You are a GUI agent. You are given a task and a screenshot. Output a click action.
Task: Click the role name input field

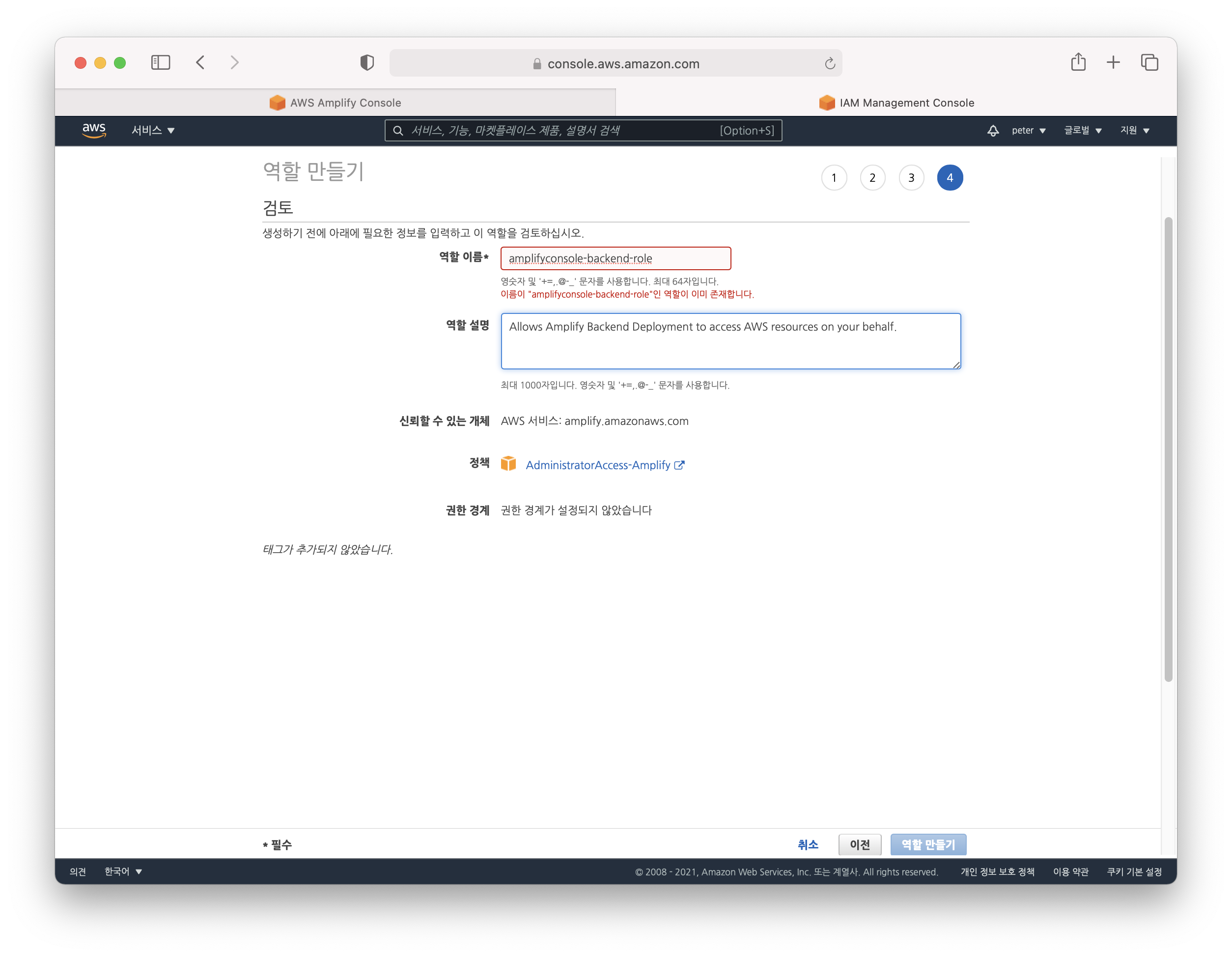[616, 258]
